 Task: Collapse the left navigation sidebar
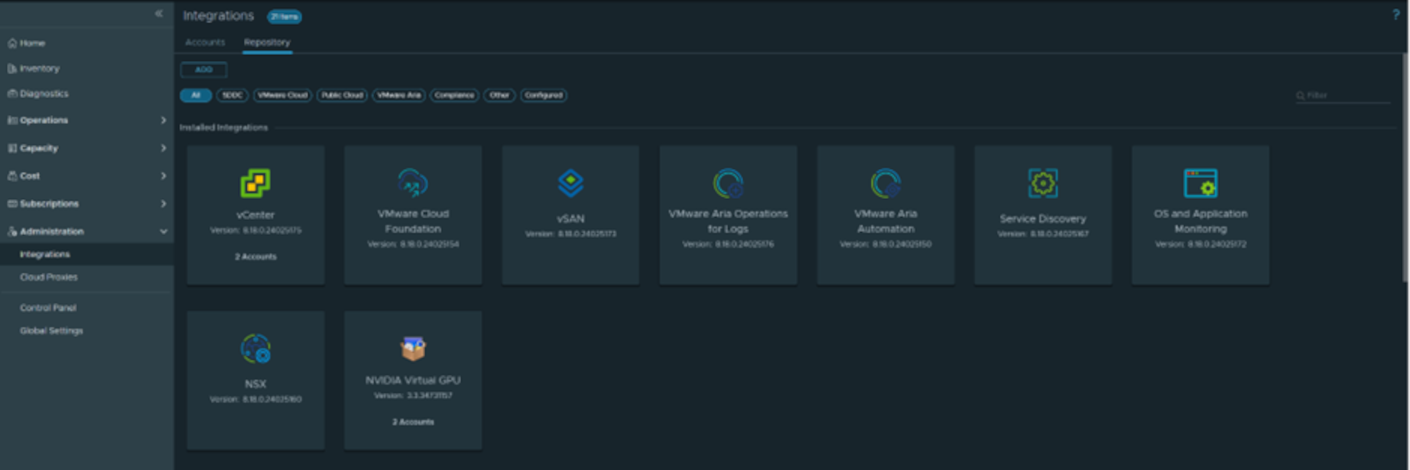click(x=158, y=13)
